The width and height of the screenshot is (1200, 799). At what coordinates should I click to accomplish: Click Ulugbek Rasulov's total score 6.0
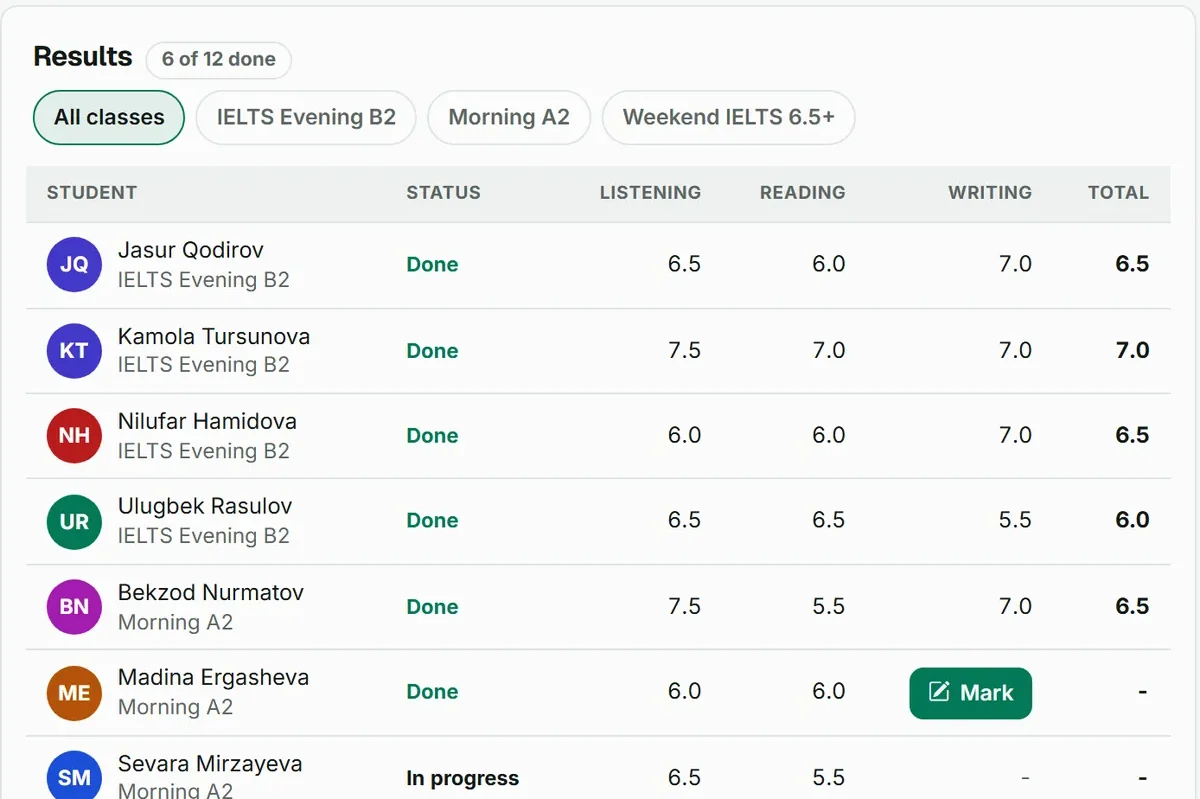pos(1132,521)
